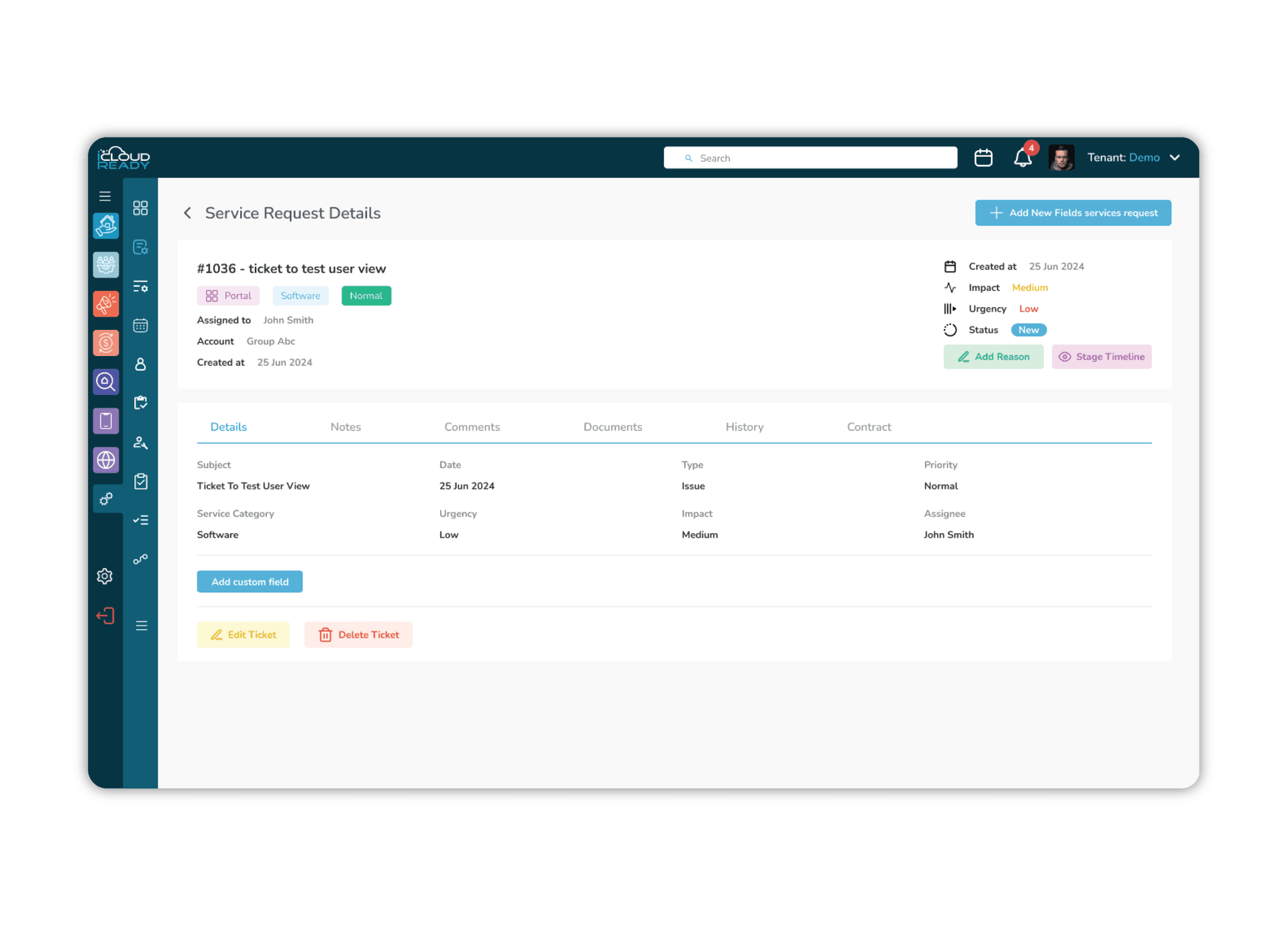Click the Delete Ticket button

point(358,635)
